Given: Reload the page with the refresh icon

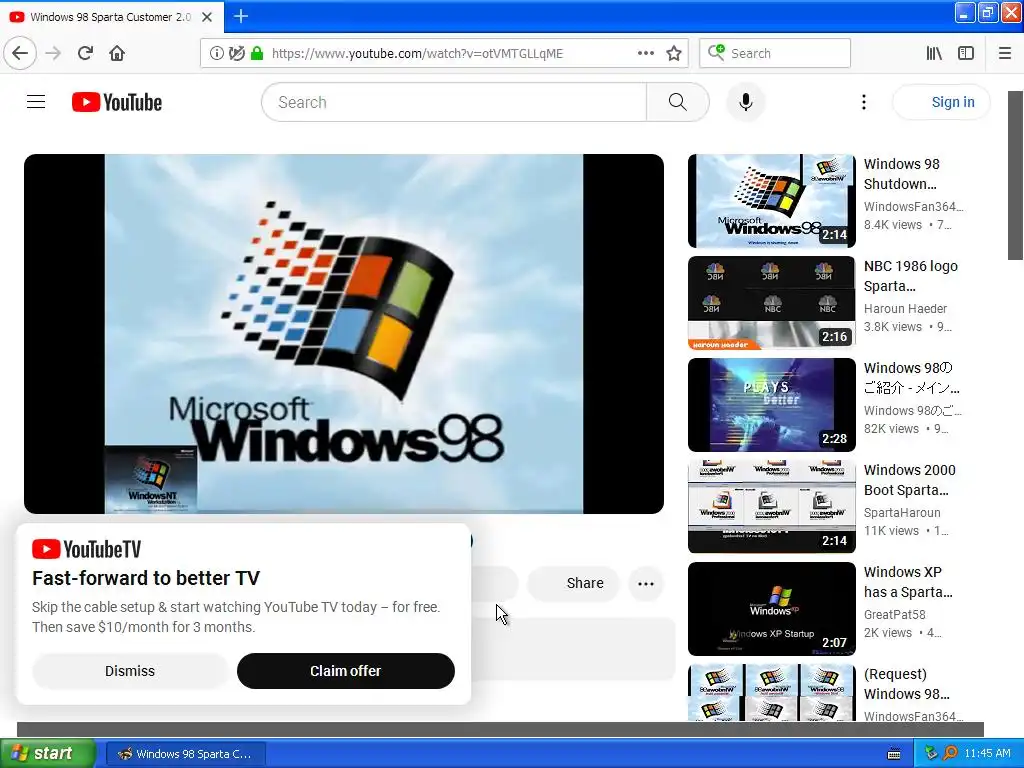Looking at the screenshot, I should click(x=85, y=53).
